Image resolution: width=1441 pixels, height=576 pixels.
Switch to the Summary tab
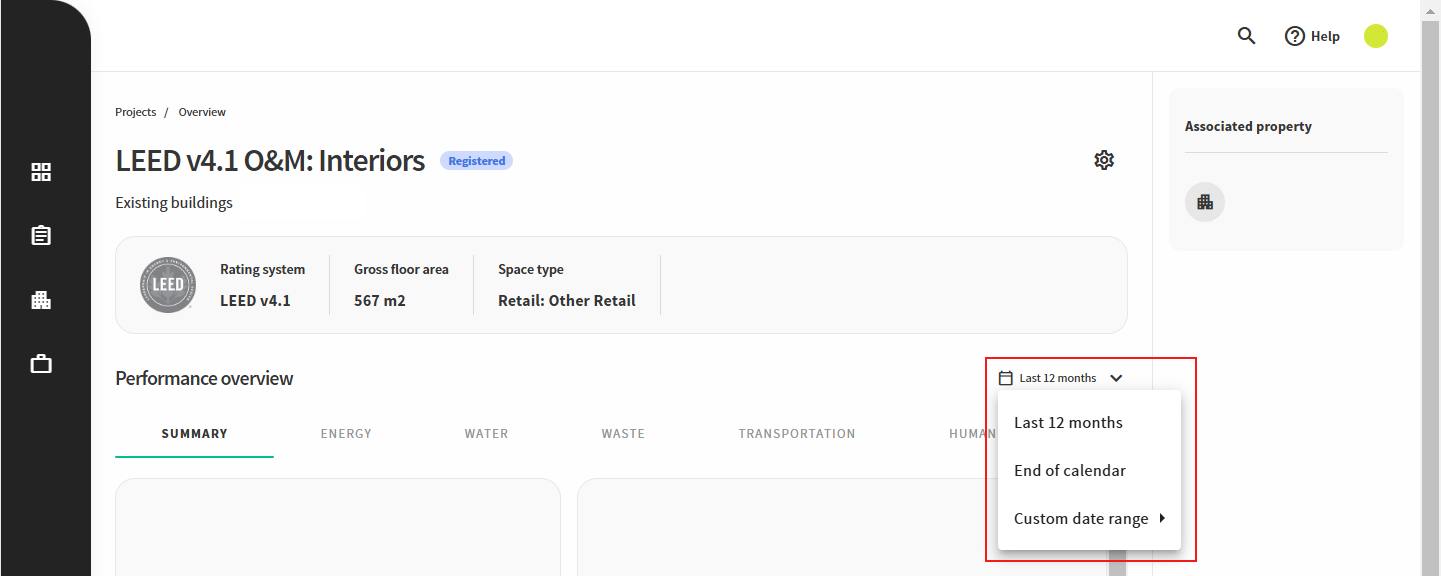pos(195,434)
